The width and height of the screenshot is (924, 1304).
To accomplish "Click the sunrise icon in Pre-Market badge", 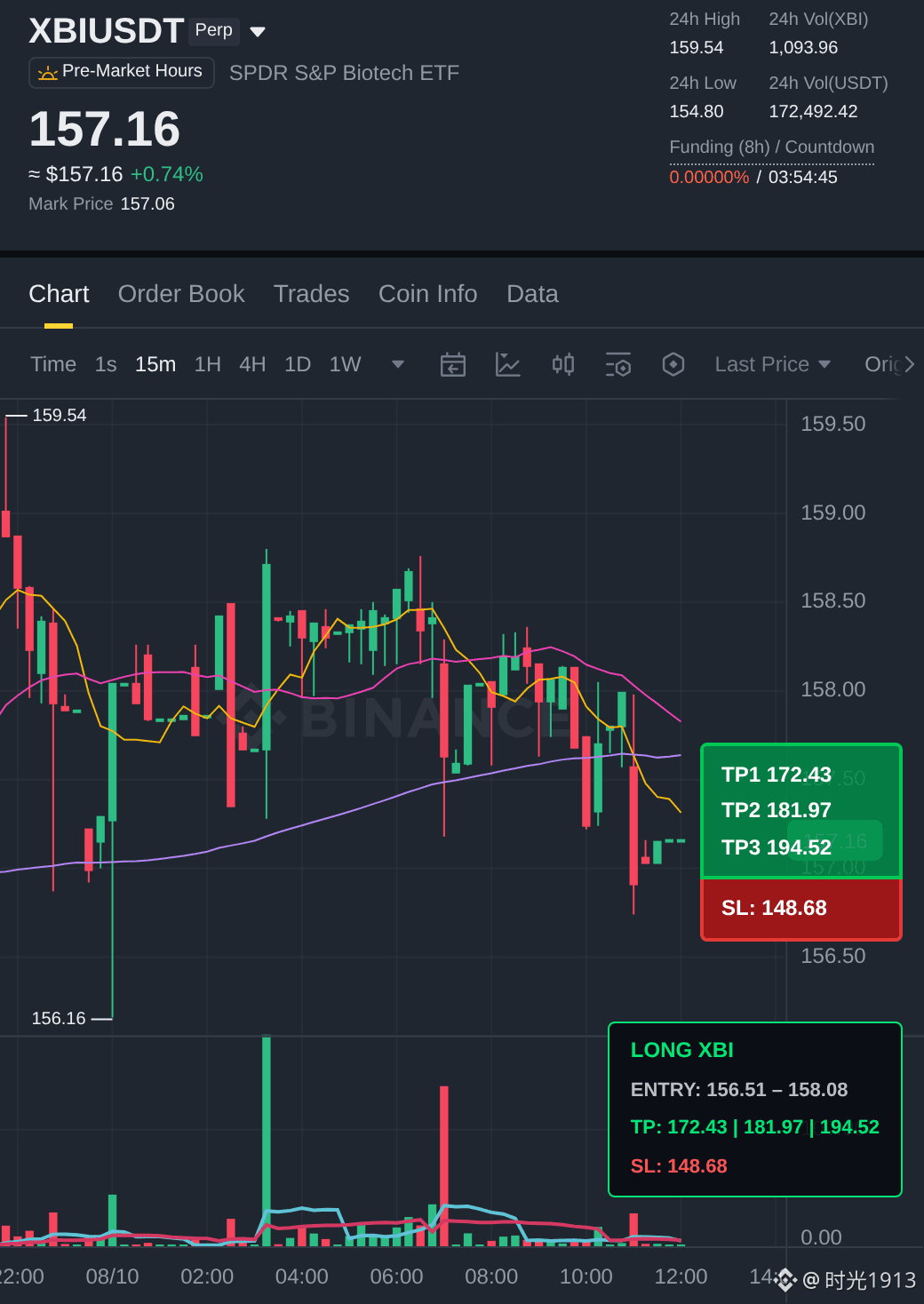I will point(48,72).
